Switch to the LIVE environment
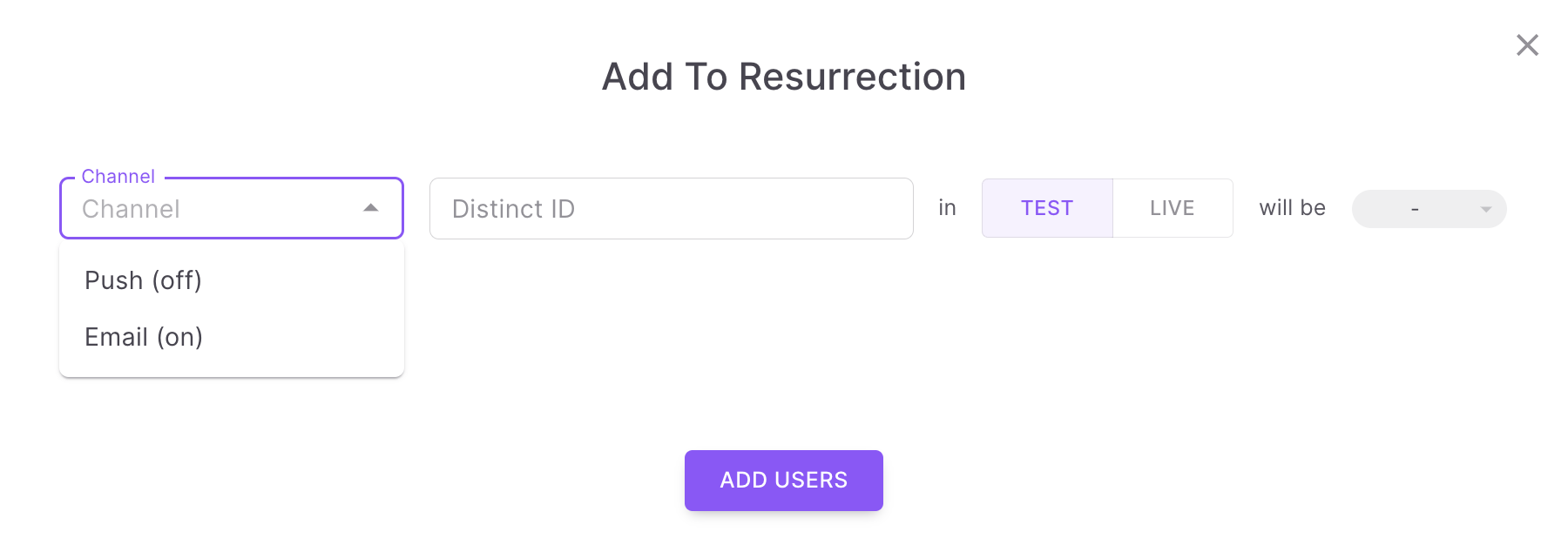 [1172, 208]
